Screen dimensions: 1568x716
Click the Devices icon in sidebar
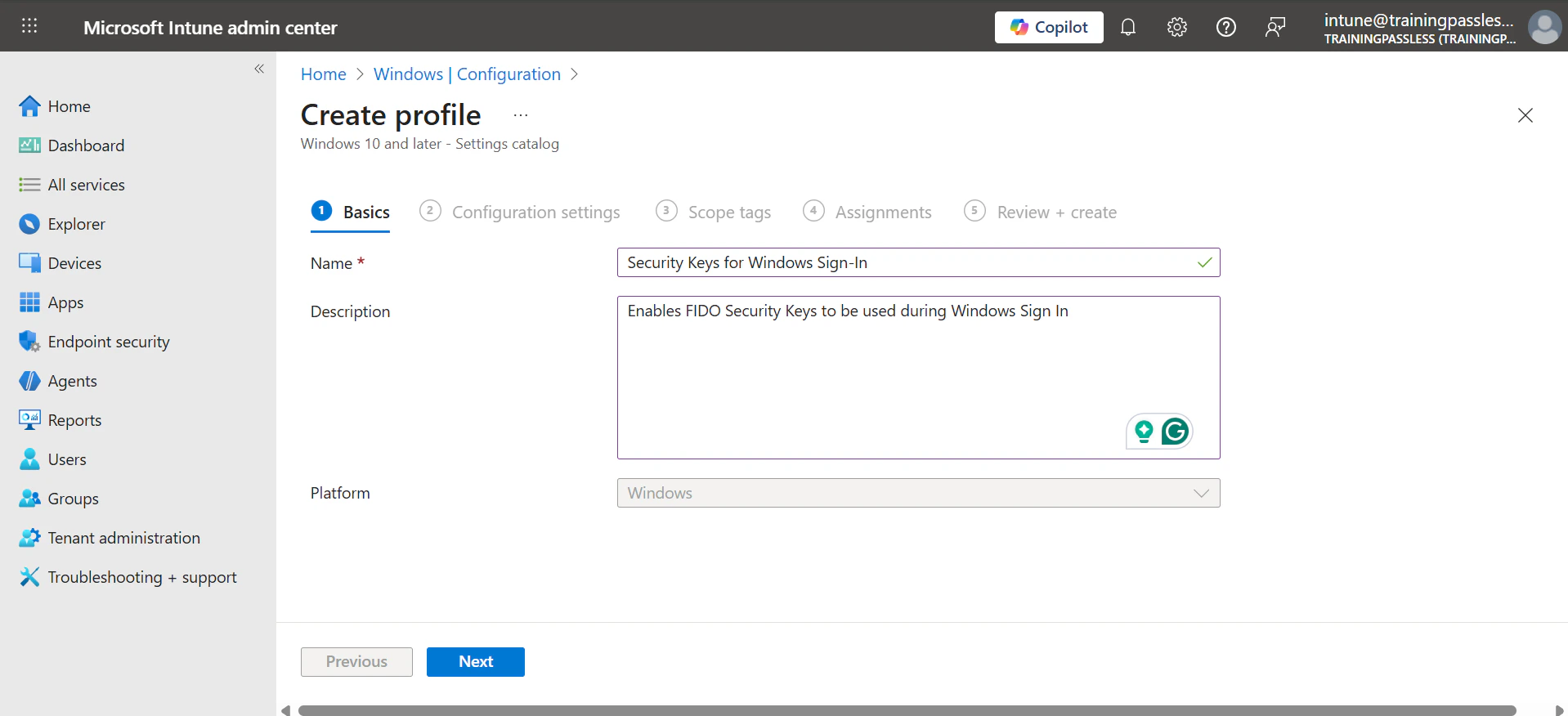29,263
